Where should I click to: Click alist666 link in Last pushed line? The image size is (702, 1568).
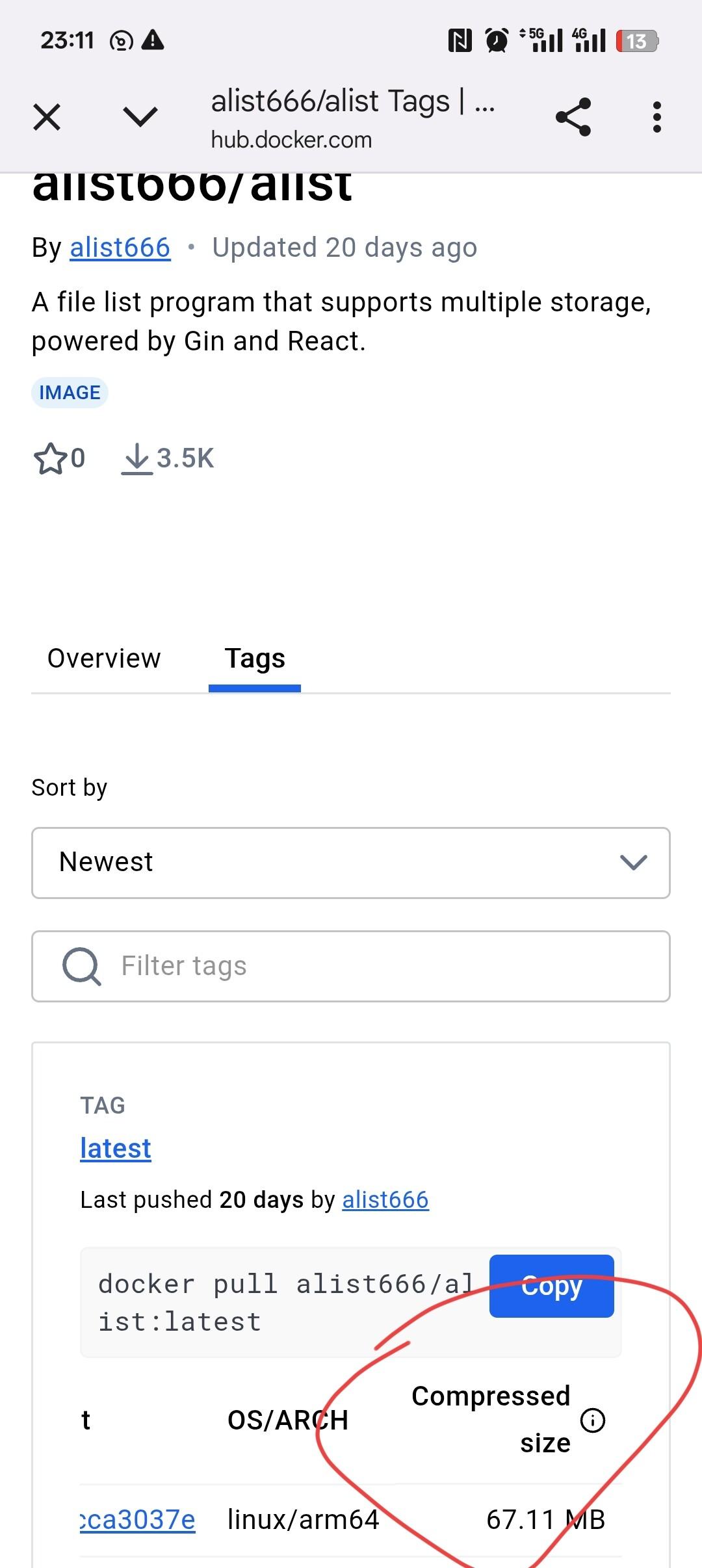(385, 1200)
